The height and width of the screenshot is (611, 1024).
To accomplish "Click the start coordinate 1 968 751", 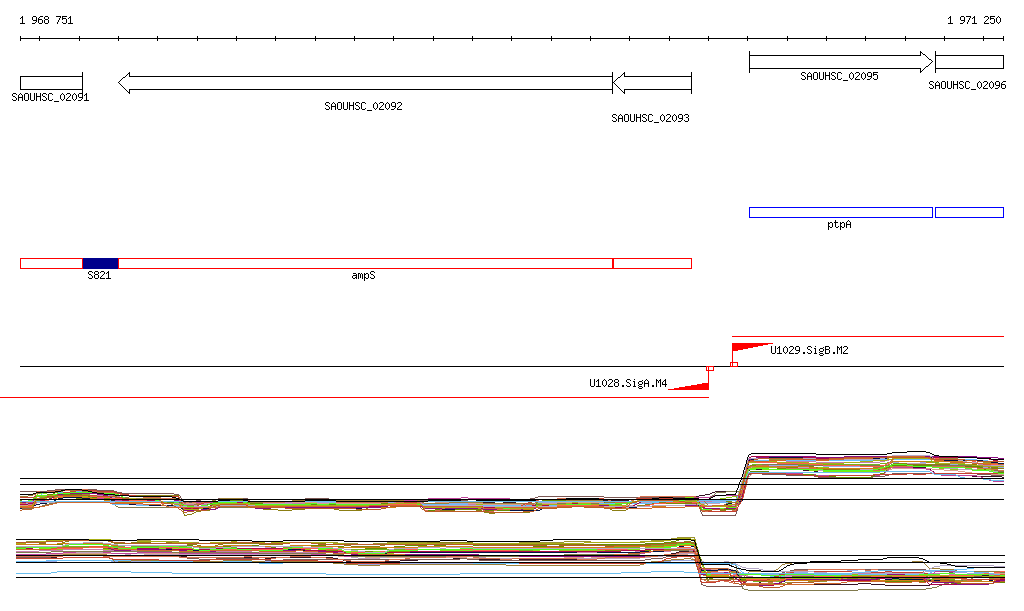I will pos(46,20).
